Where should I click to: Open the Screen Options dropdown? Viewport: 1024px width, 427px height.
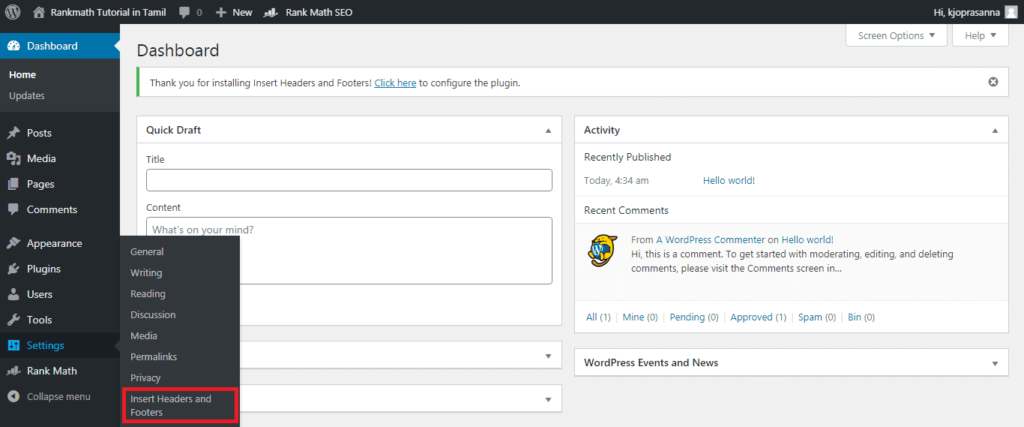[x=896, y=36]
